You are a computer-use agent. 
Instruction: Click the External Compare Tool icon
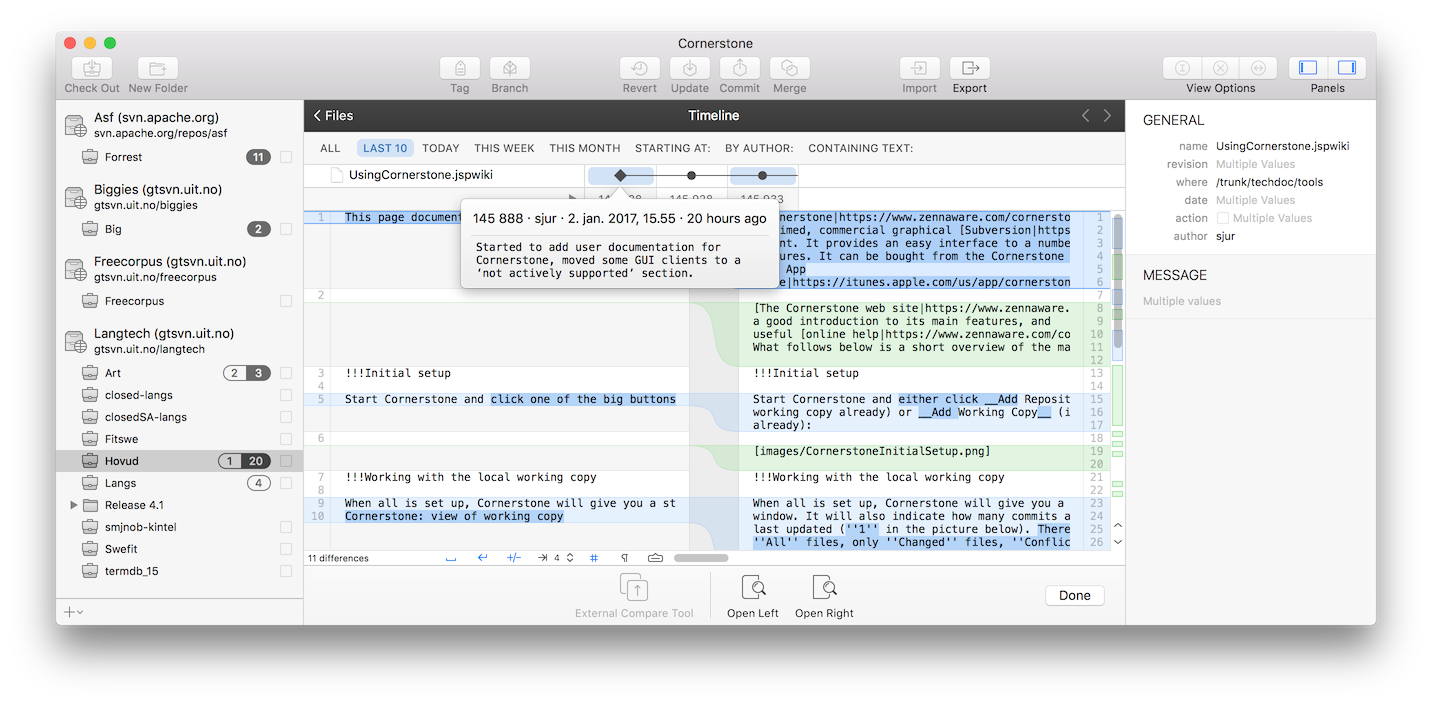(634, 587)
